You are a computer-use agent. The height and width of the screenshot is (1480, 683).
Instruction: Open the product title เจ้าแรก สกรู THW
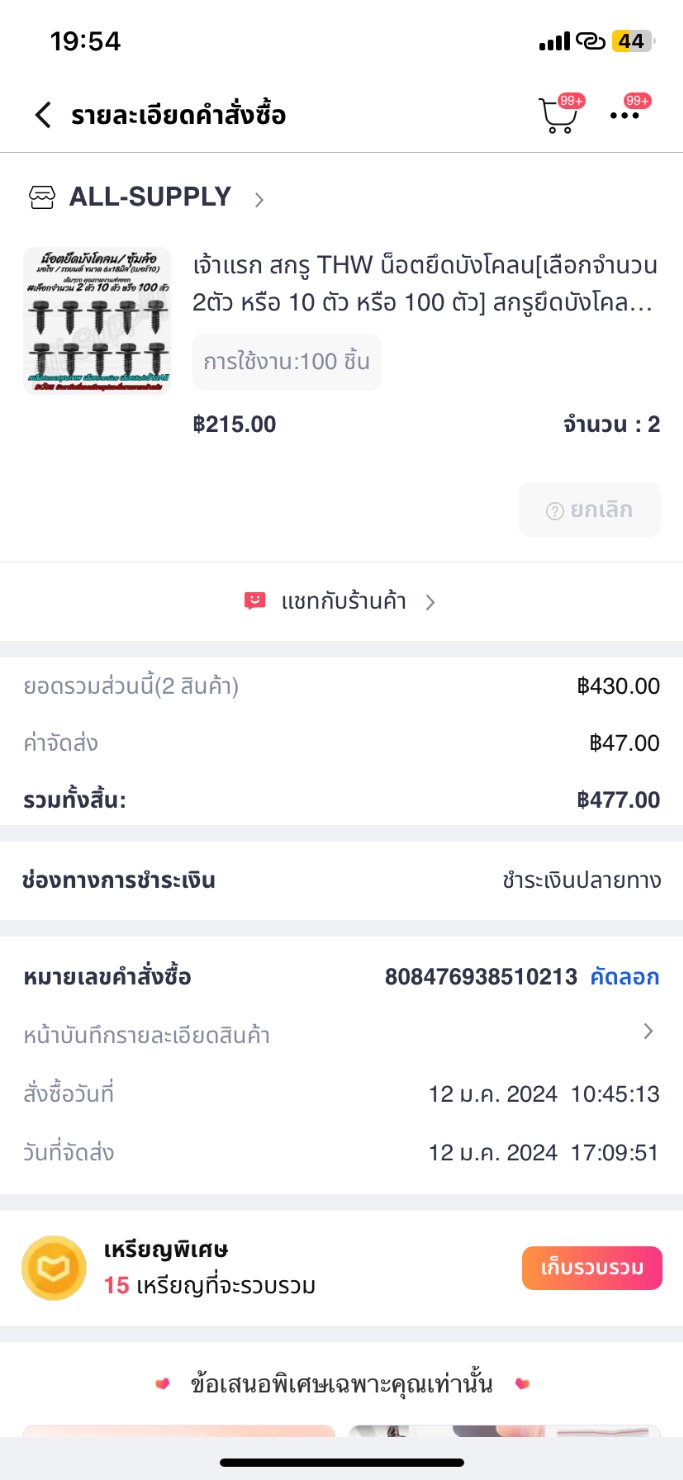click(x=425, y=284)
